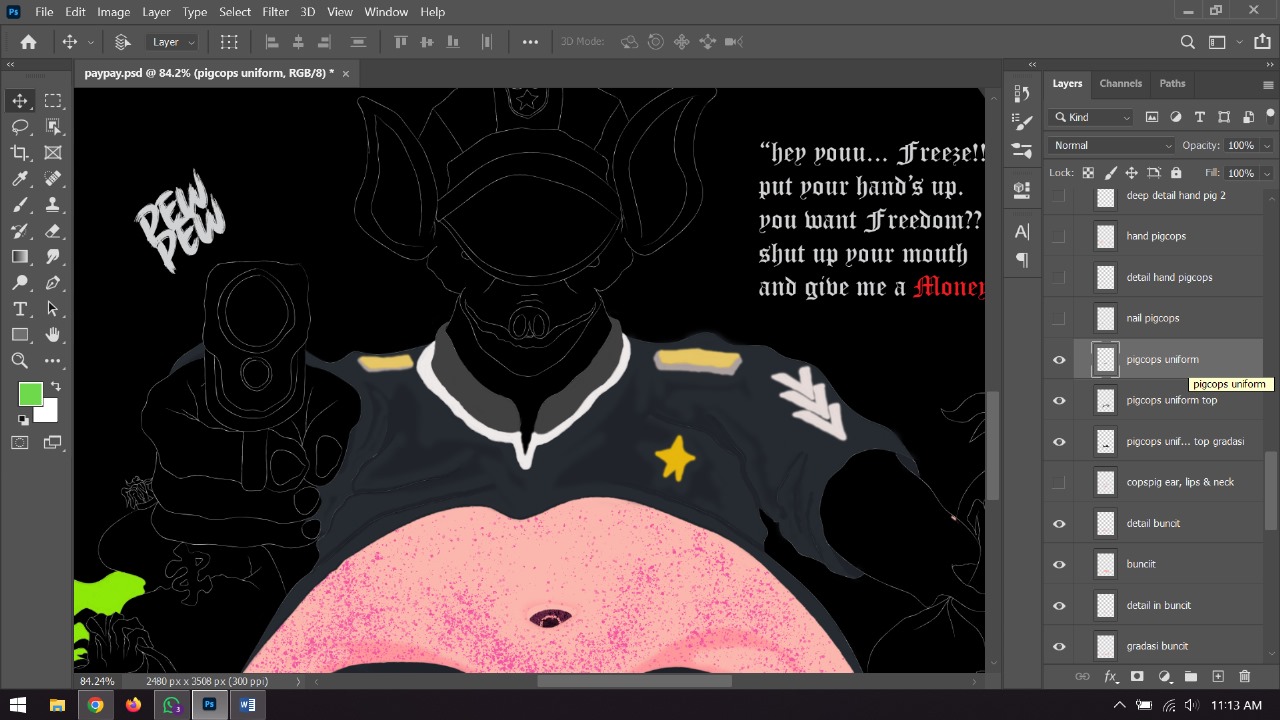Select the Smudge tool
The image size is (1280, 720).
[x=53, y=256]
